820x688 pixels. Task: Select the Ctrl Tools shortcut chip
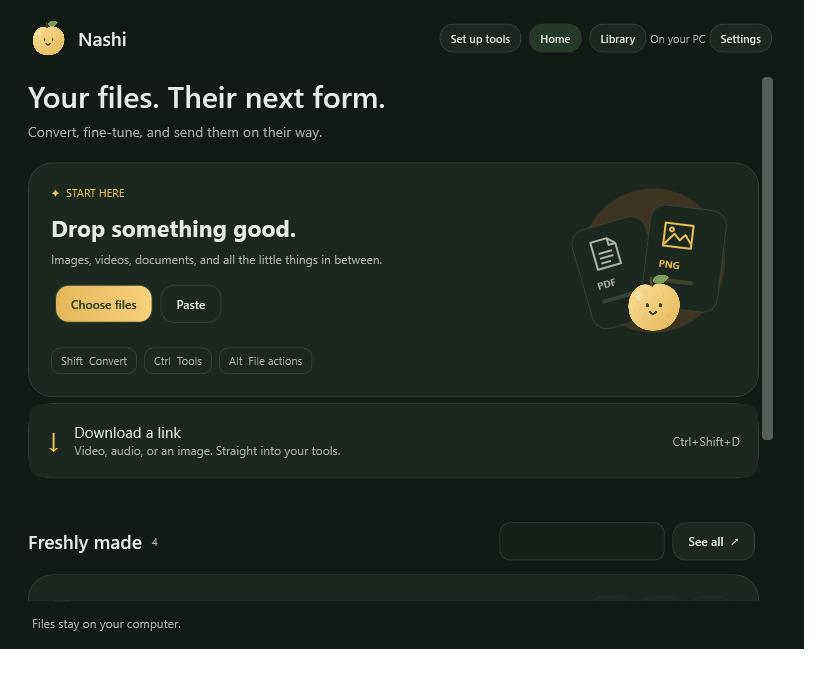[178, 361]
